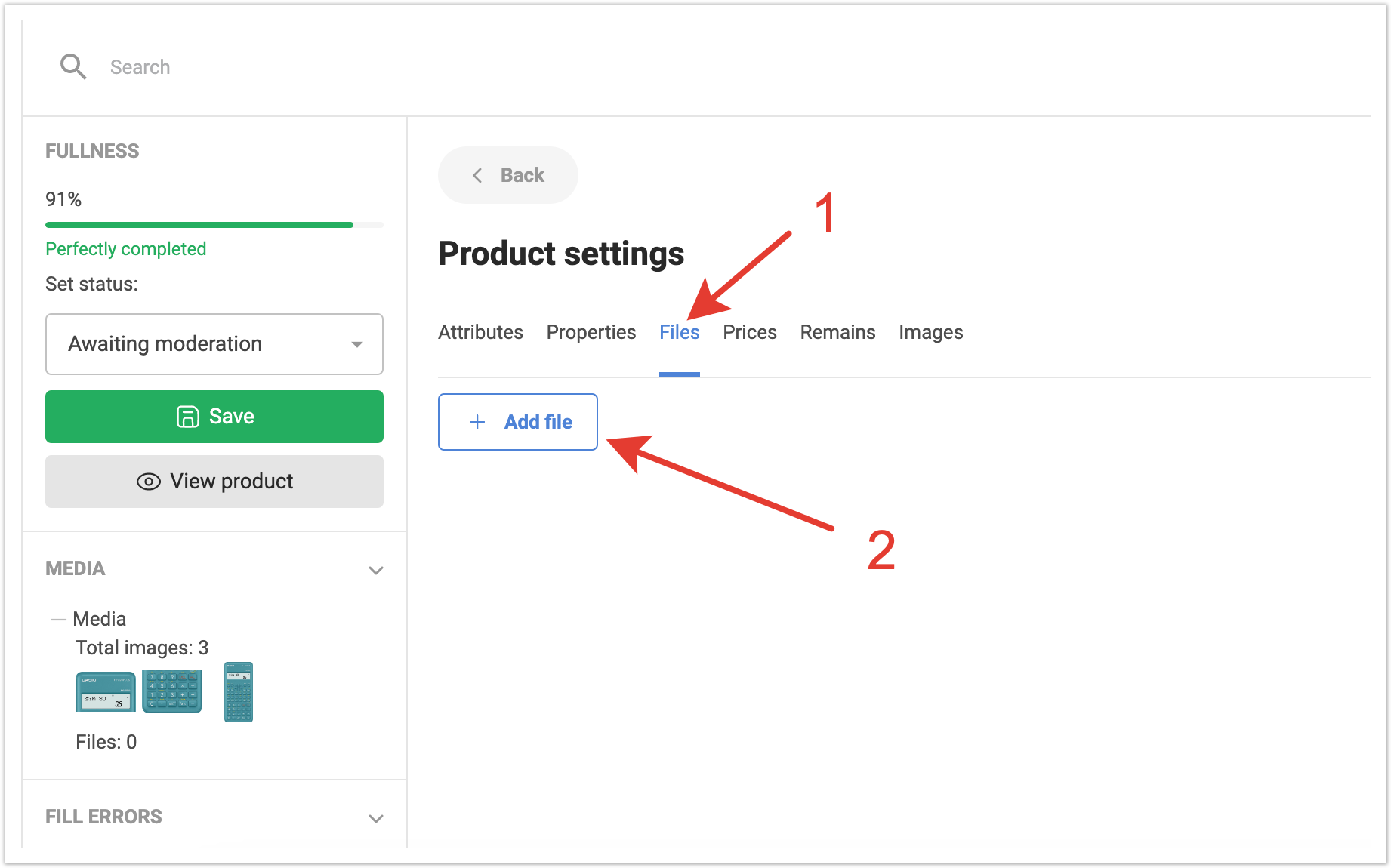Click the eye icon on View product
Screen dimensions: 1391x868
point(149,482)
